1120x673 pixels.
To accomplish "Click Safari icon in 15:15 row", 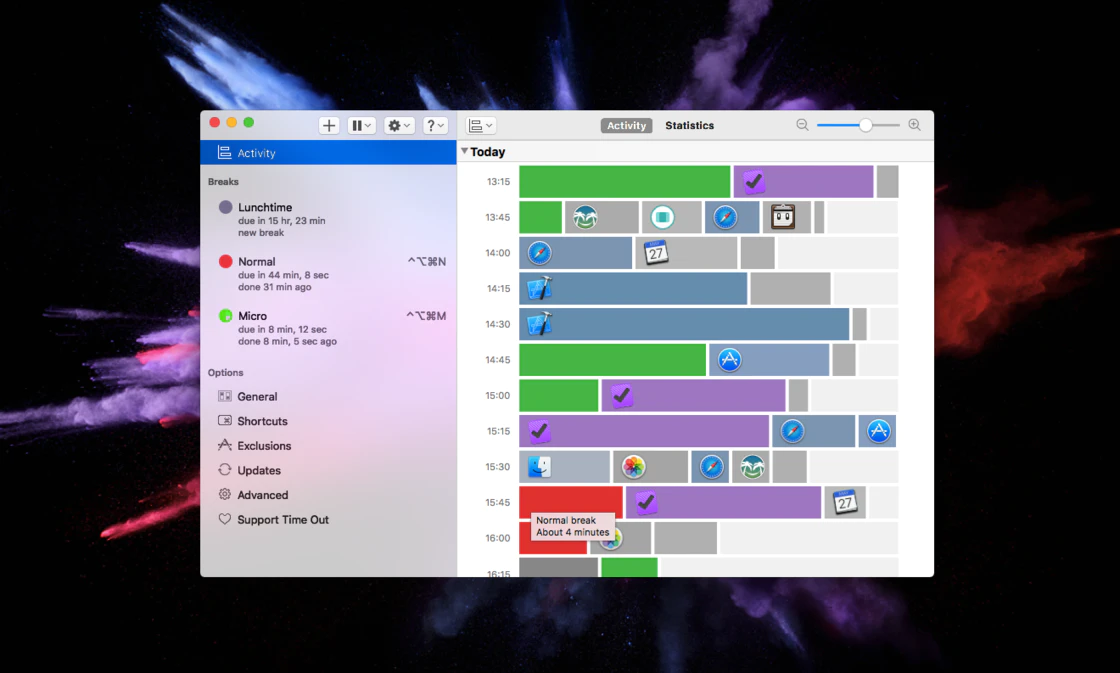I will point(792,431).
